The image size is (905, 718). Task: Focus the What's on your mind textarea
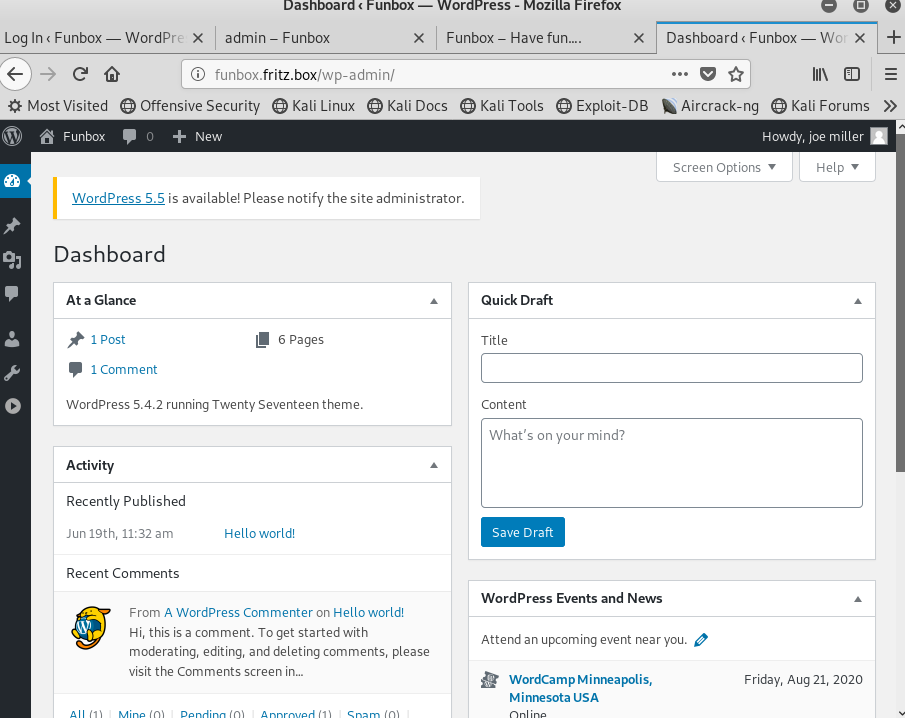(x=672, y=463)
